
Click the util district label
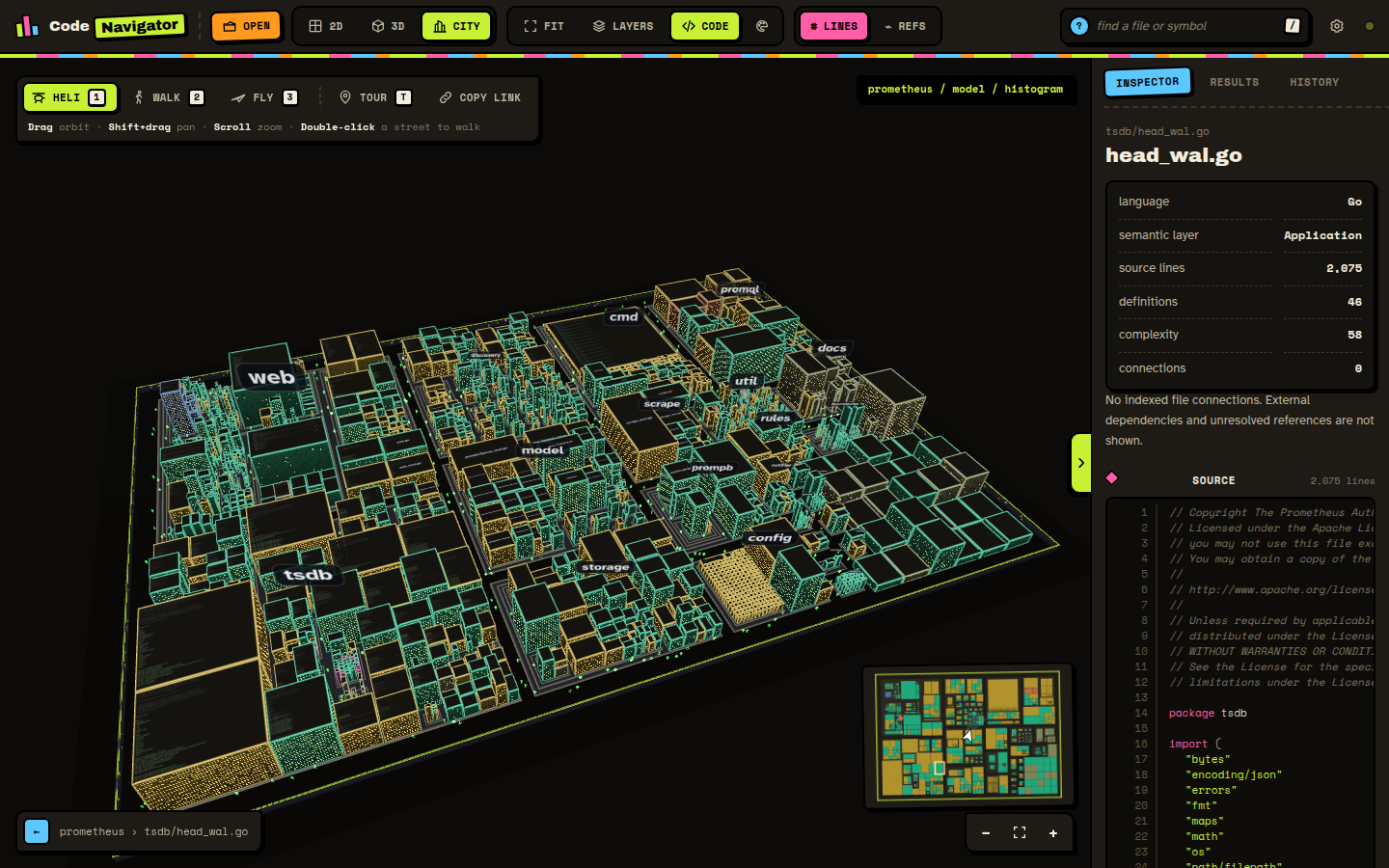point(746,381)
